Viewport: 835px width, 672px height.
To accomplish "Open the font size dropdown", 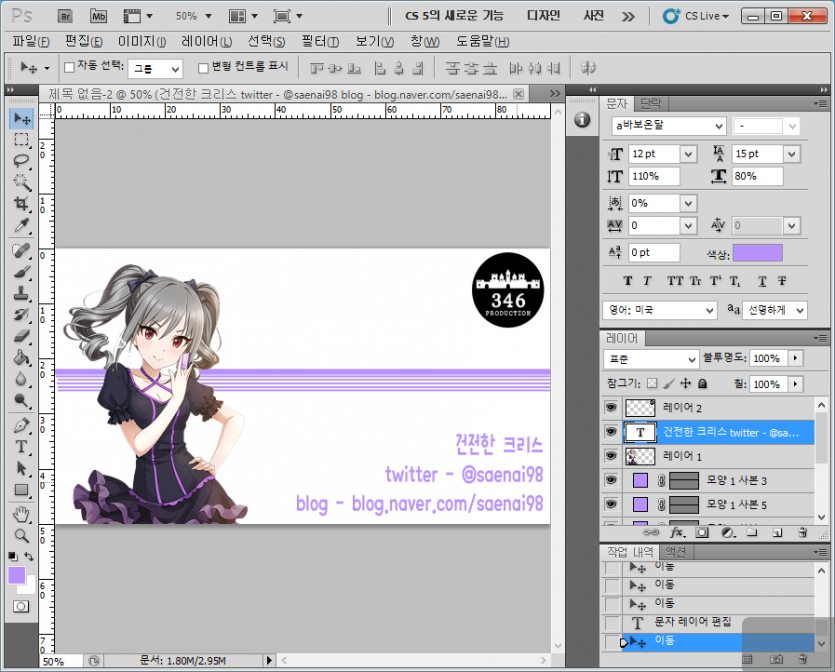I will tap(689, 154).
